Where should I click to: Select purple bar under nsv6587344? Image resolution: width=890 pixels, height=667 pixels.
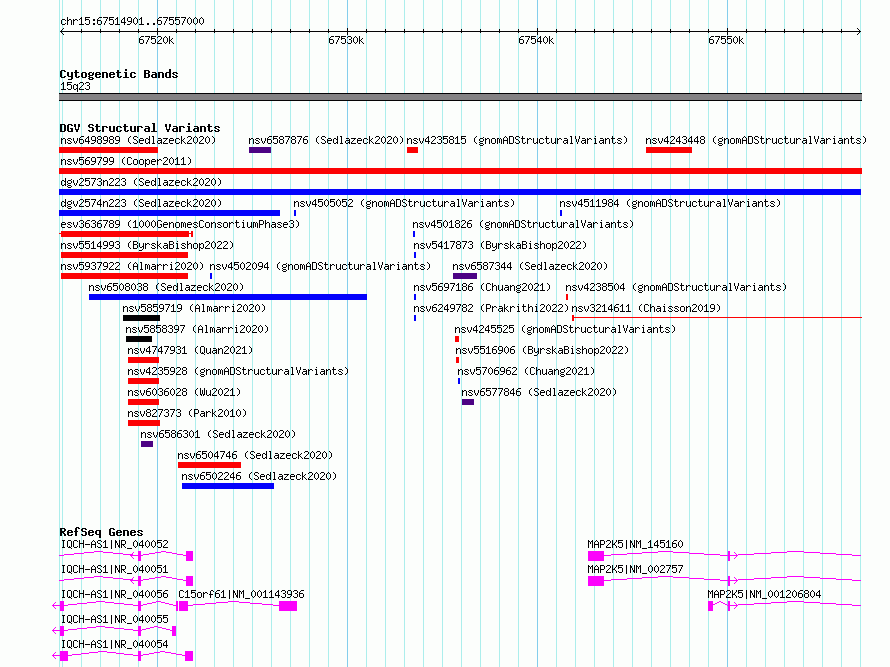(465, 276)
